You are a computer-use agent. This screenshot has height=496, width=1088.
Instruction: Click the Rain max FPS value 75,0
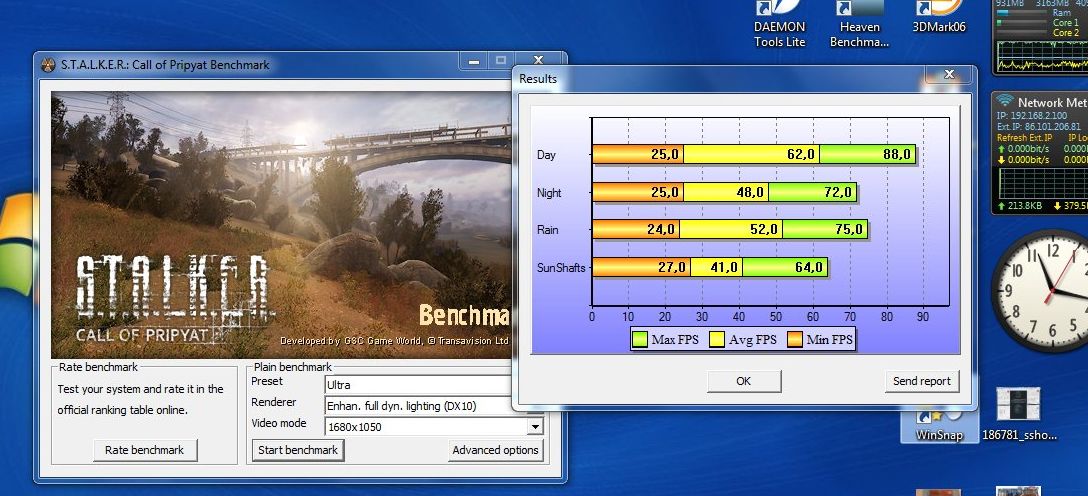[x=849, y=229]
